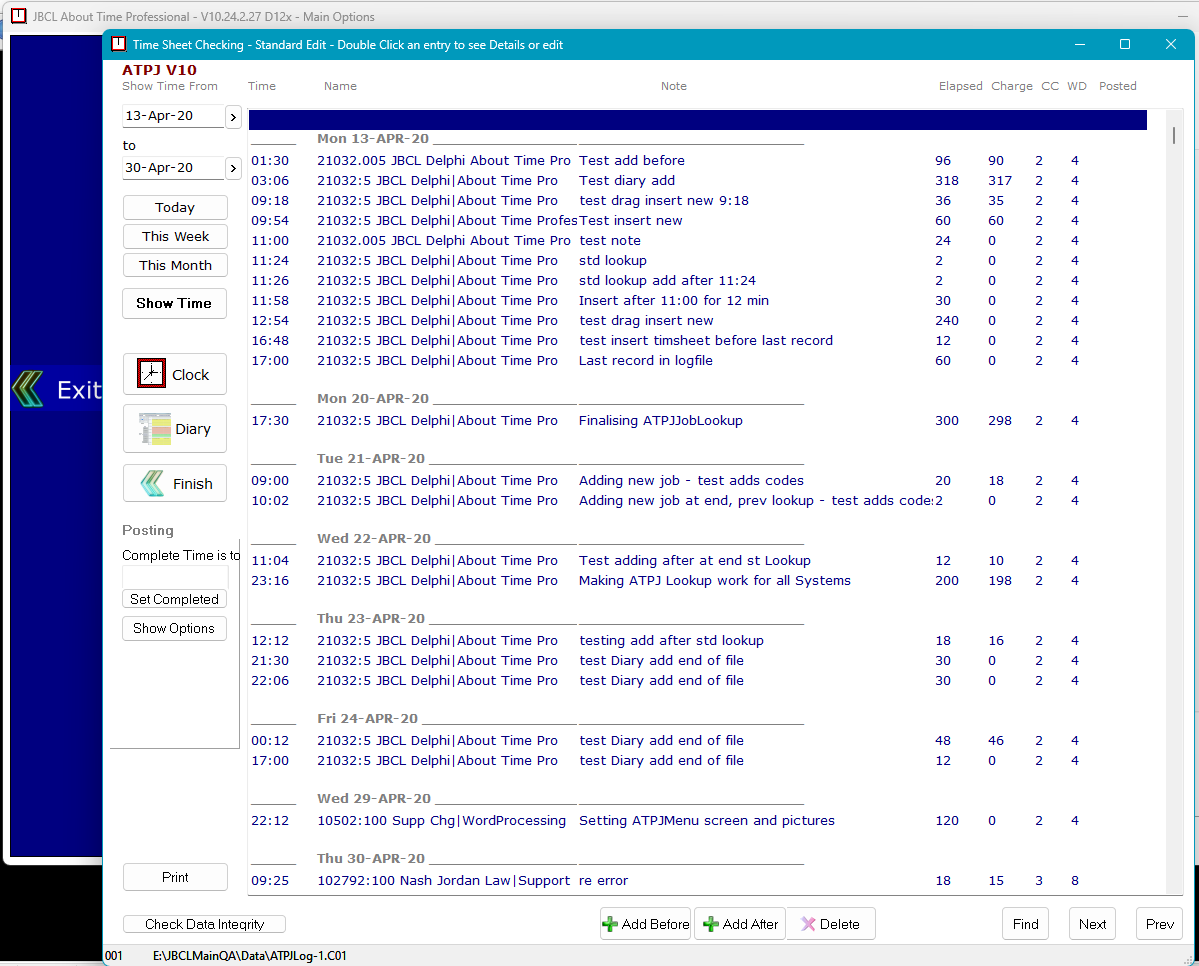1199x966 pixels.
Task: Click the green plus icon on Add Before
Action: 610,923
